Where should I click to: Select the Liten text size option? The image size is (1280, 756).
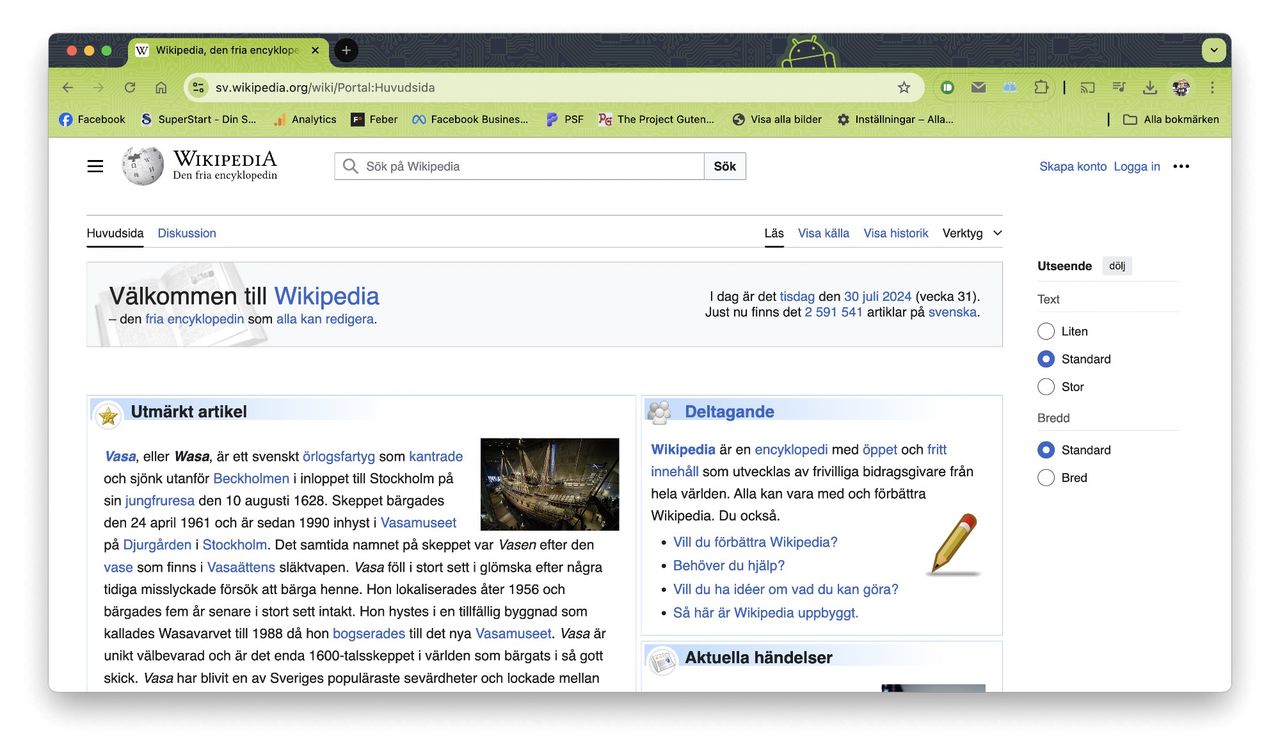1046,331
